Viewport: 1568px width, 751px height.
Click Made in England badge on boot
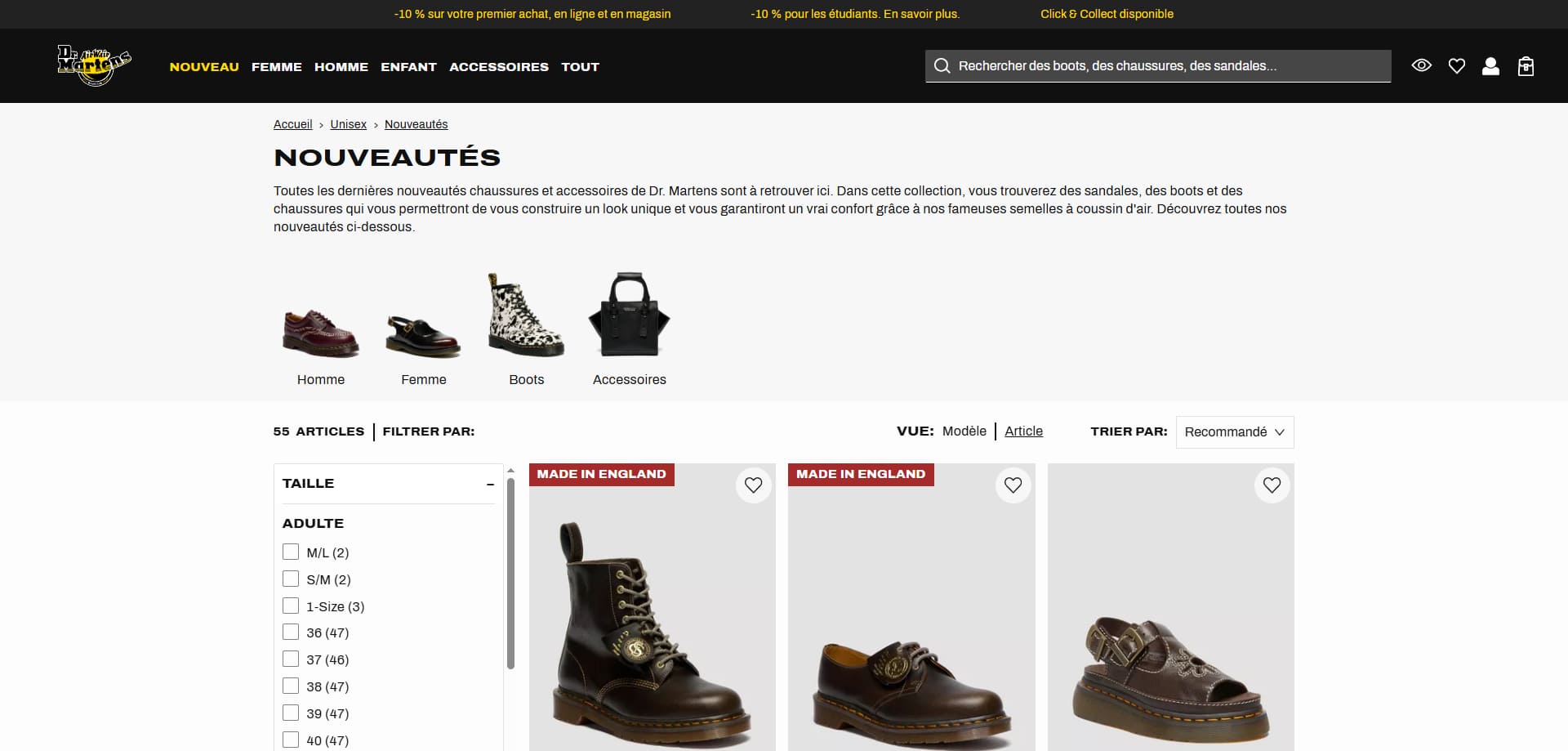point(602,475)
